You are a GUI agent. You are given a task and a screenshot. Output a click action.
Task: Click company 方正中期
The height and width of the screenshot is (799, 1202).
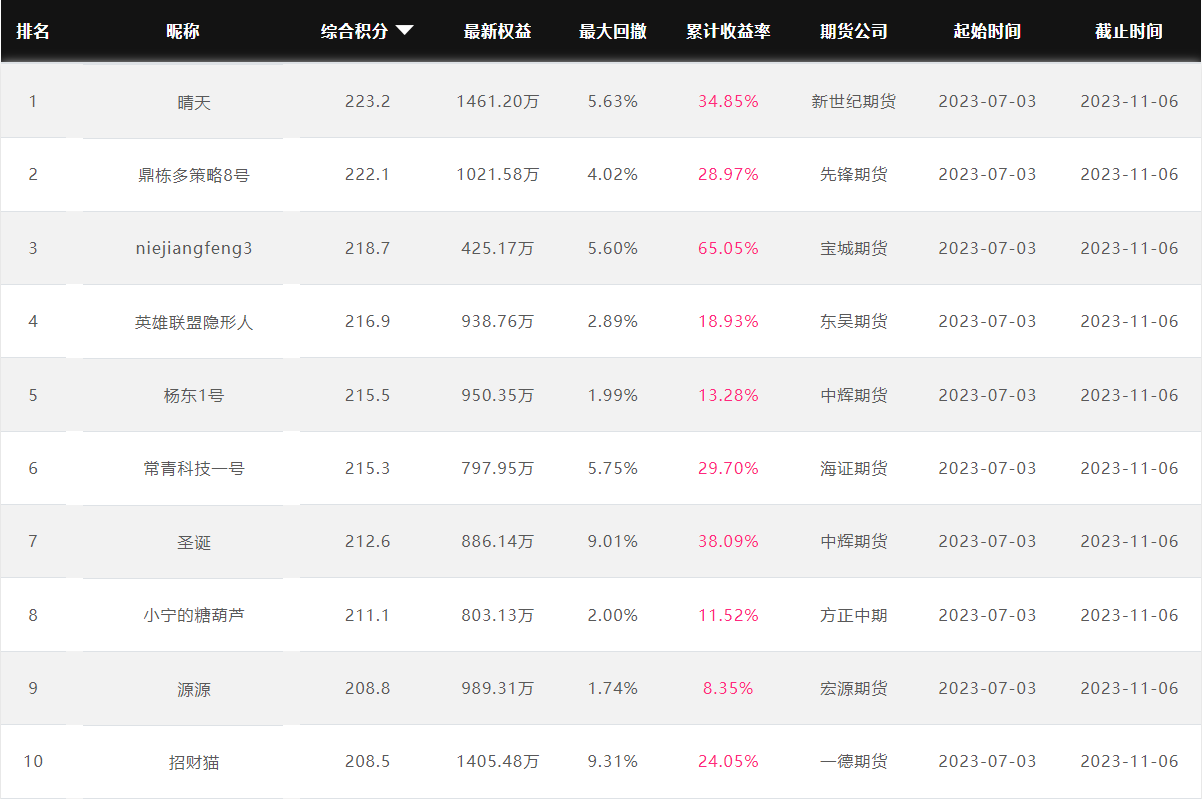pyautogui.click(x=854, y=615)
